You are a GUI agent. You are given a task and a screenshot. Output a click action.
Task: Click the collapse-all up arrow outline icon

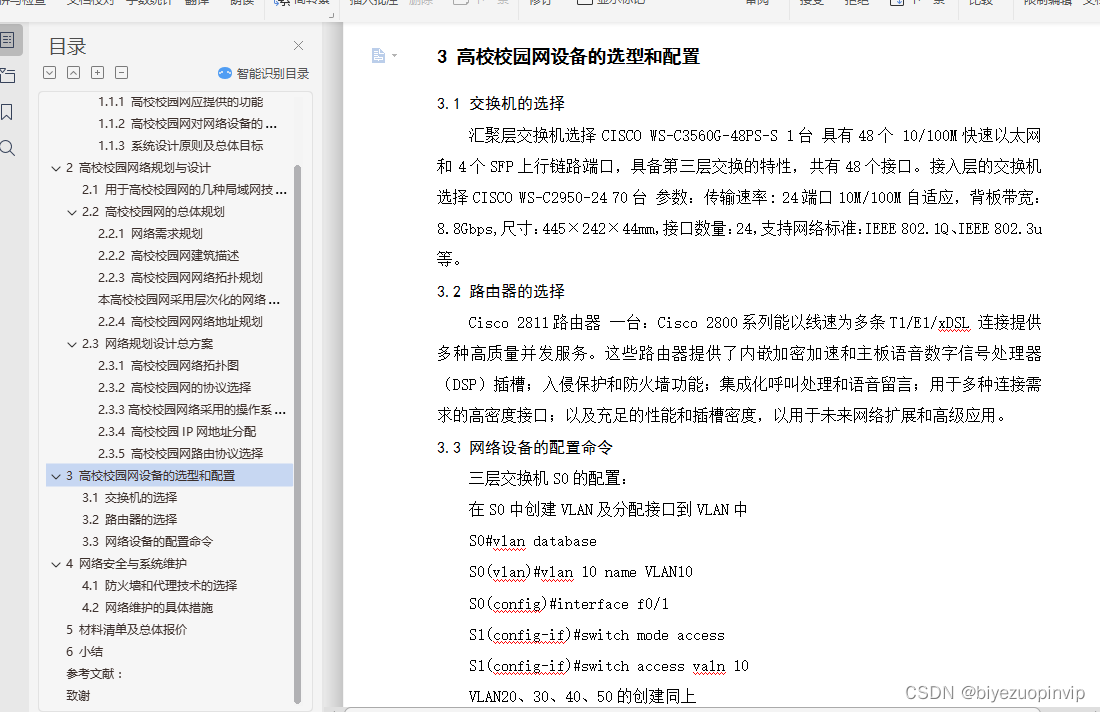pyautogui.click(x=74, y=72)
